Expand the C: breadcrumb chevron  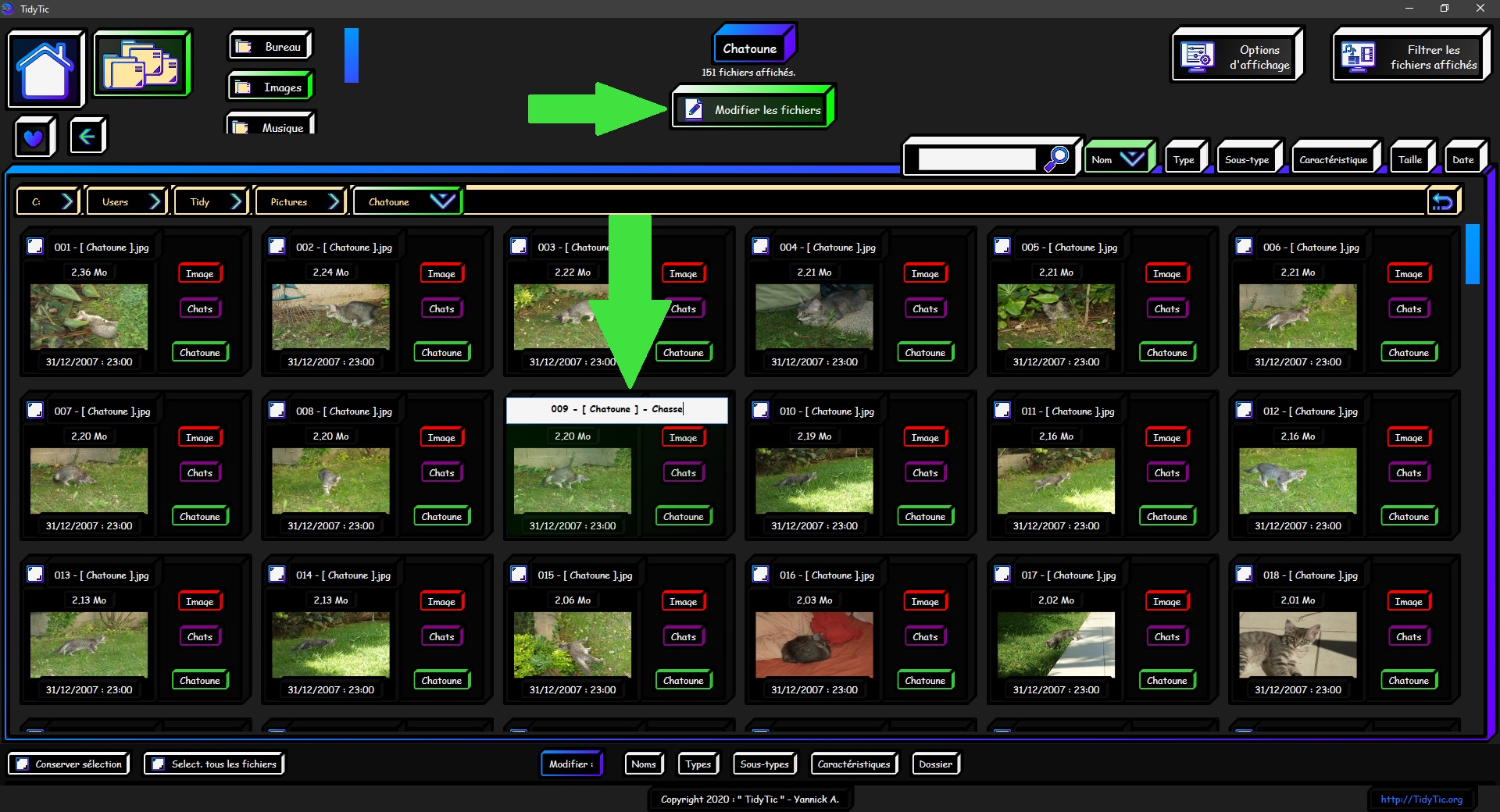pyautogui.click(x=67, y=201)
